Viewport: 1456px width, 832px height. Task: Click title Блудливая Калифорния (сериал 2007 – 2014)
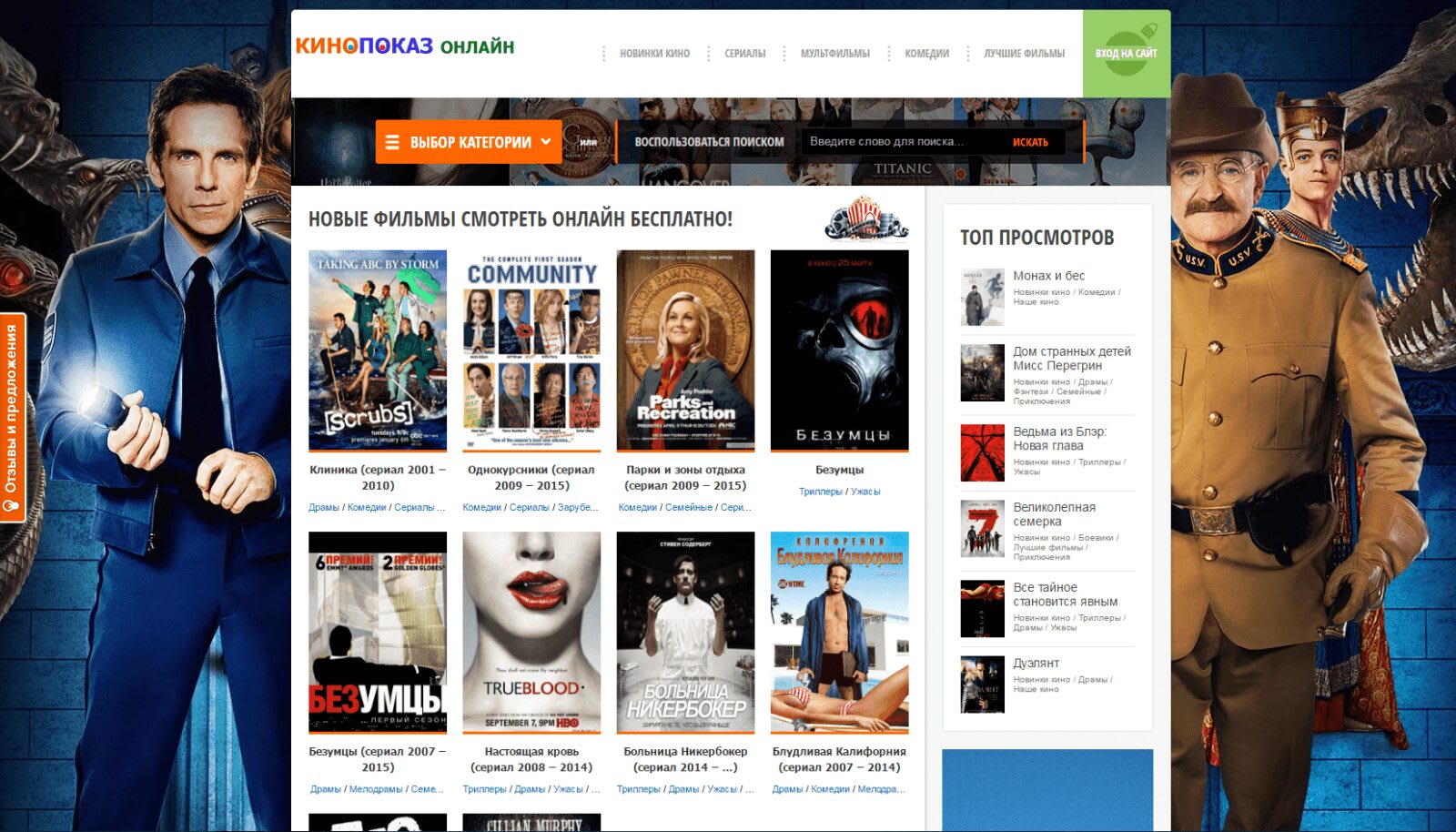coord(839,759)
